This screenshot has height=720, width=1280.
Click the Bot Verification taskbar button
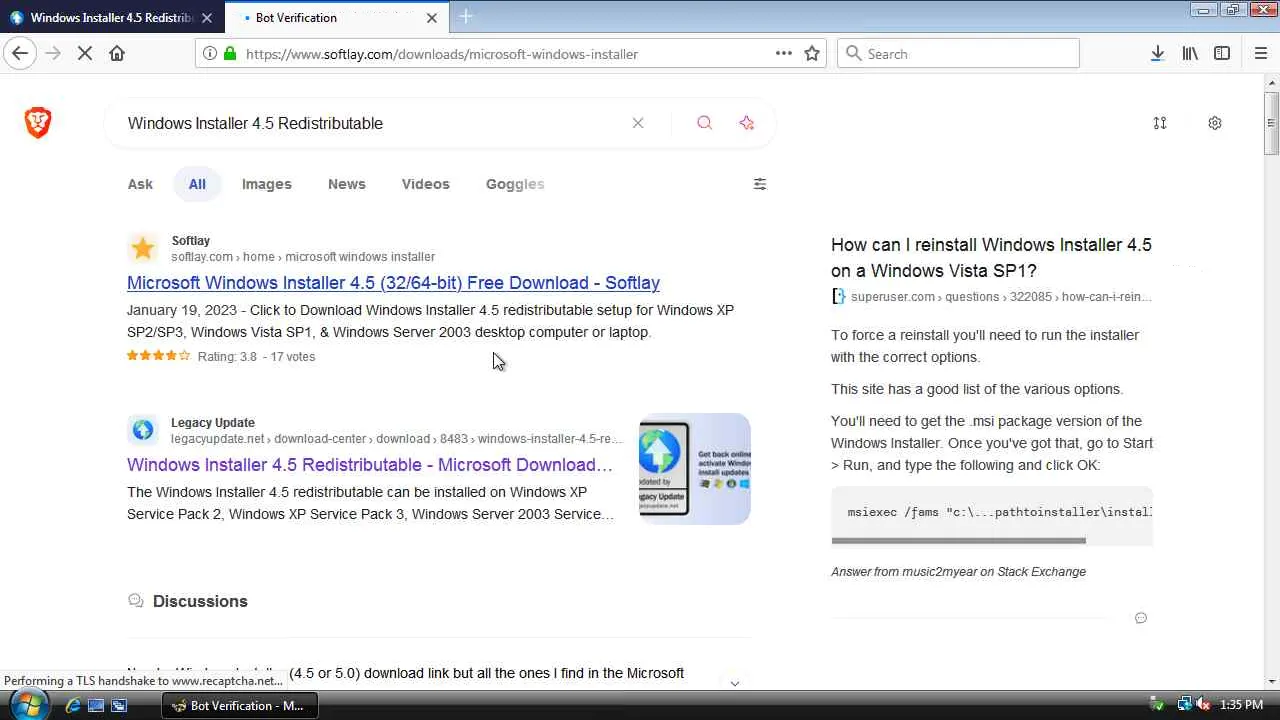[x=240, y=705]
